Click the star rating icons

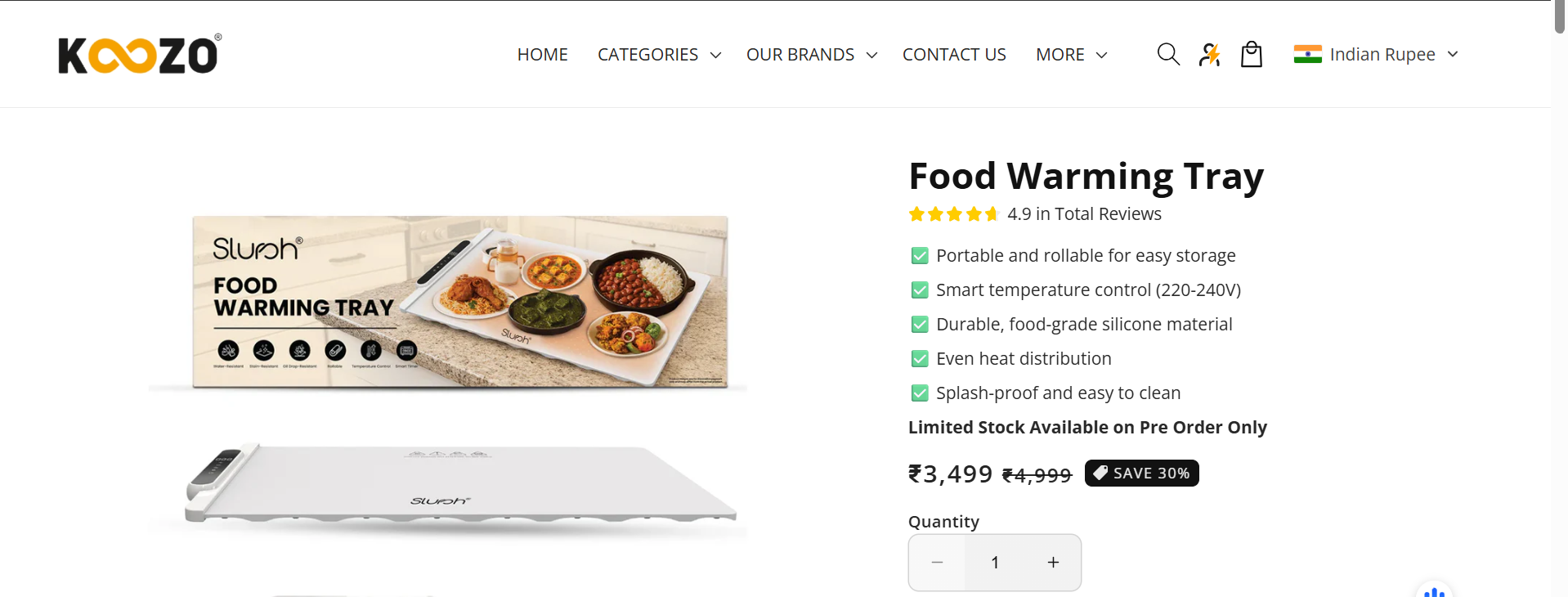(953, 214)
